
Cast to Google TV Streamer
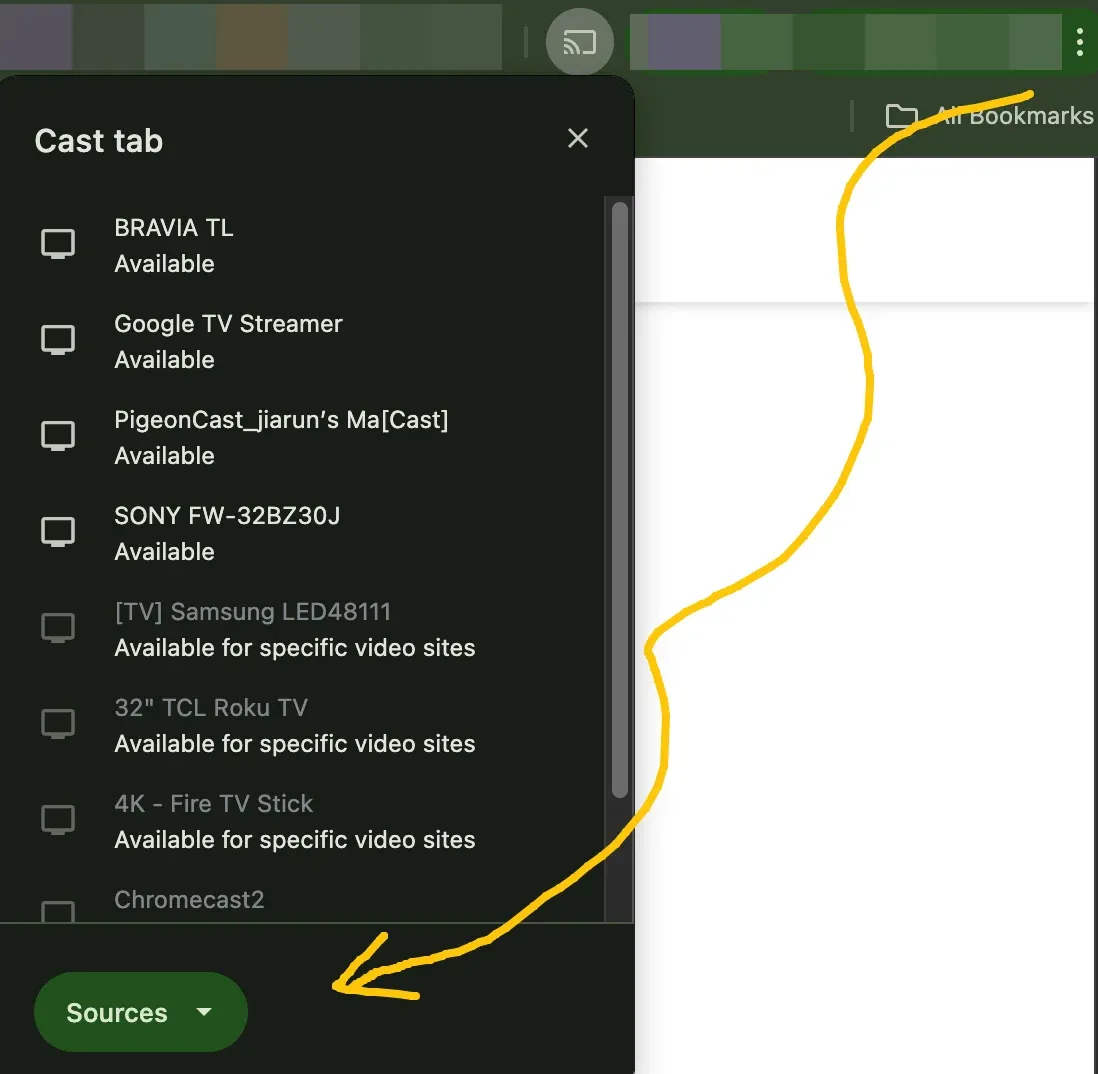[x=302, y=341]
